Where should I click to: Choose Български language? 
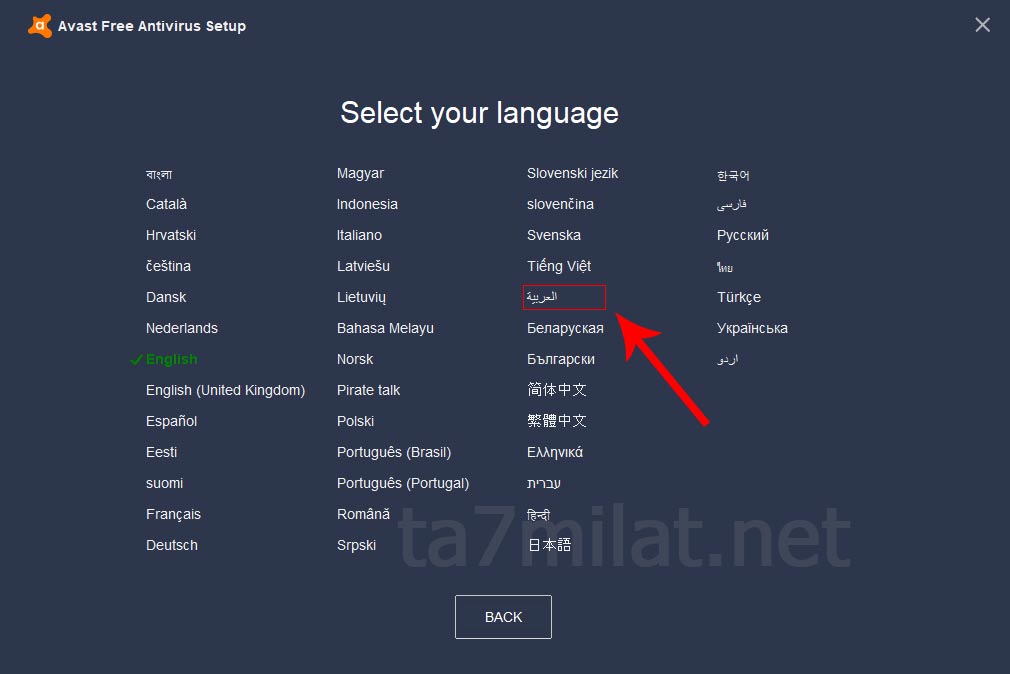[x=560, y=359]
